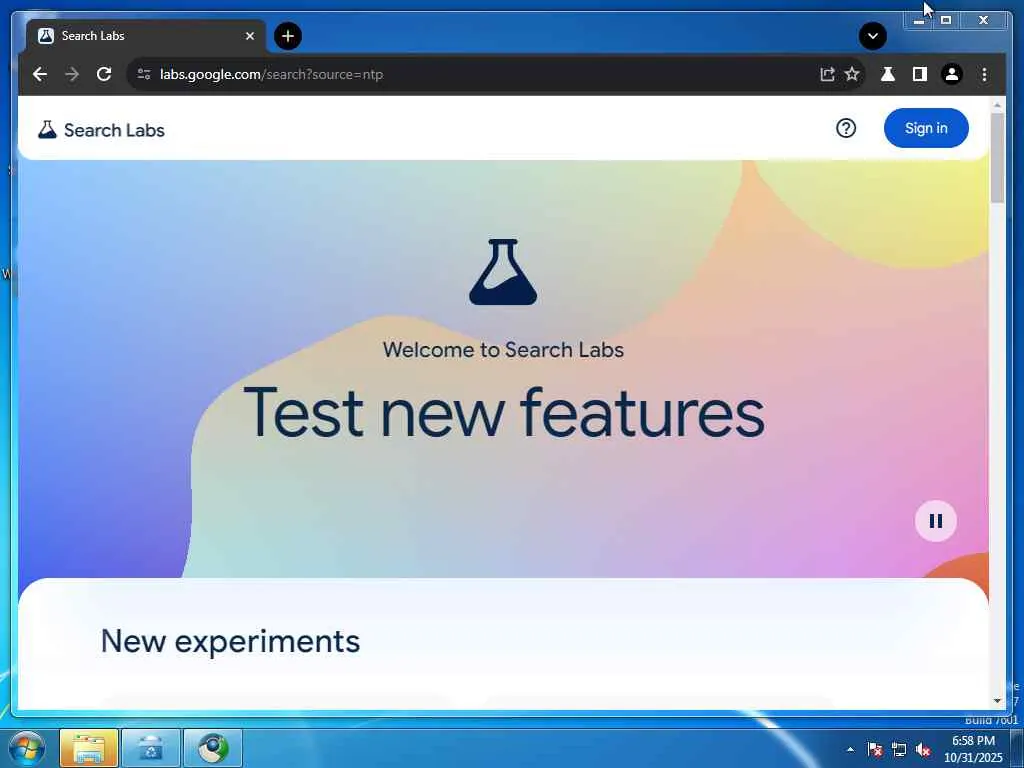The width and height of the screenshot is (1024, 768).
Task: Open the recycle taskbar application
Action: (151, 748)
